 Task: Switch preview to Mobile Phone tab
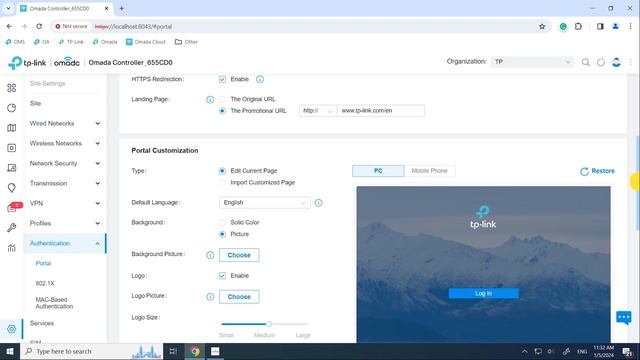pos(429,171)
